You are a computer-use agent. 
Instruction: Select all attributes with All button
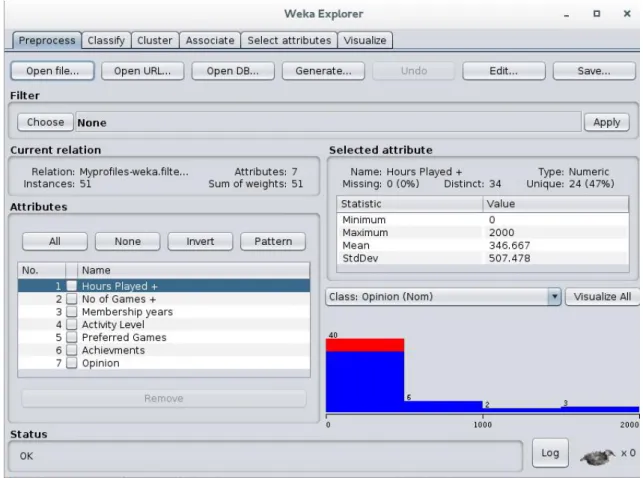point(55,241)
